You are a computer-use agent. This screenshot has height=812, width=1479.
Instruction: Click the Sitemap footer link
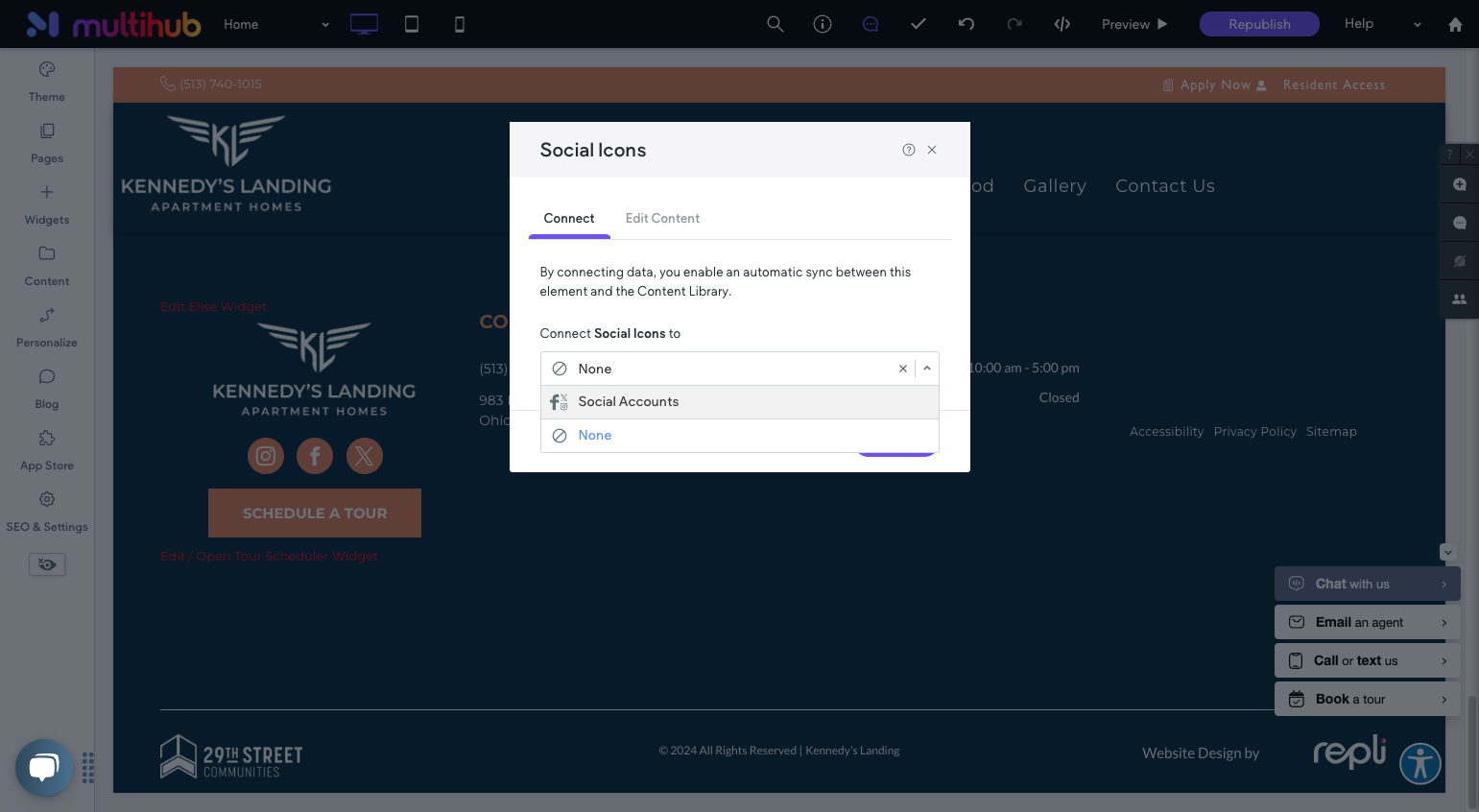(1331, 432)
